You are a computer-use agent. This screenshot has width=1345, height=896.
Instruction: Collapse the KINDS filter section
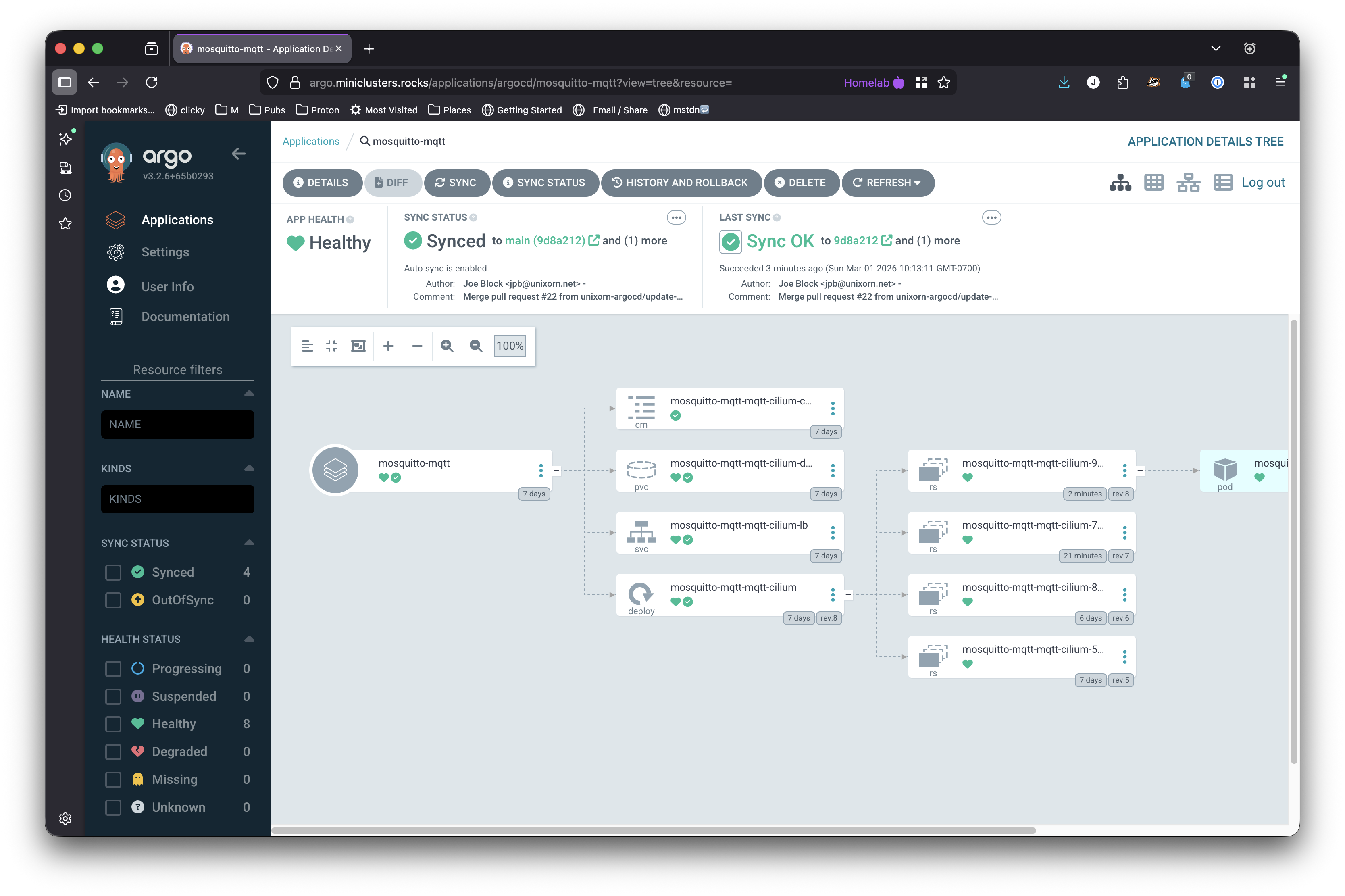tap(249, 468)
